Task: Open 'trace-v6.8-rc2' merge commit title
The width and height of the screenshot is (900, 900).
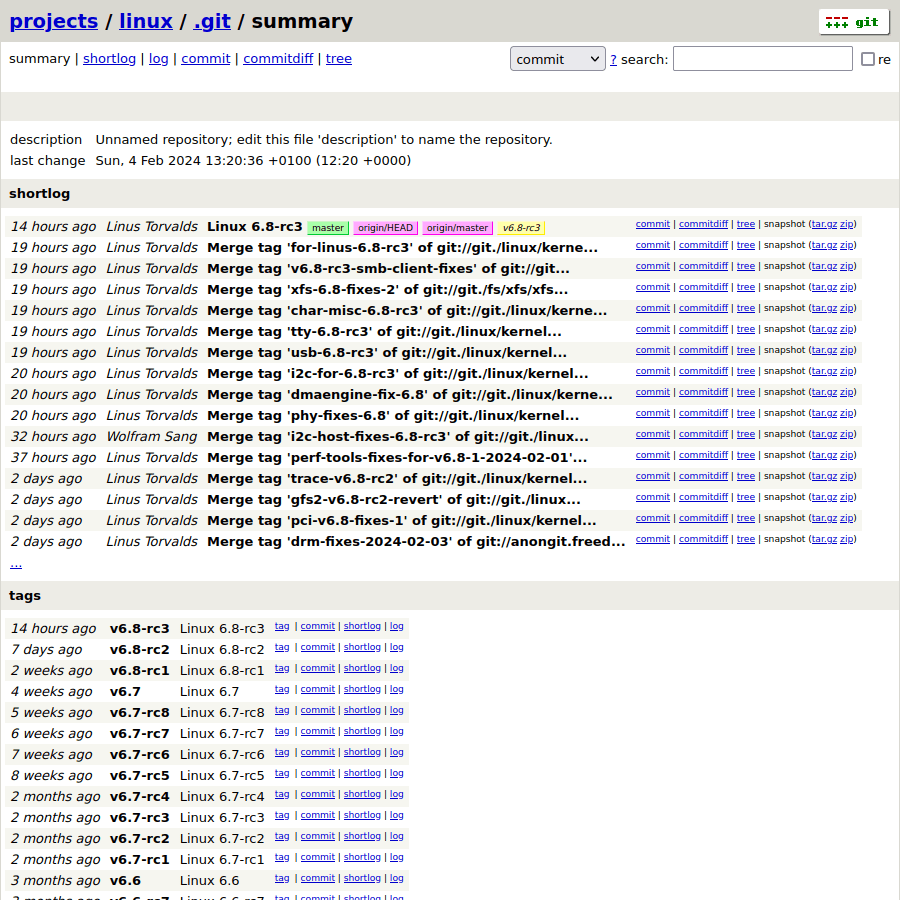Action: (x=397, y=479)
